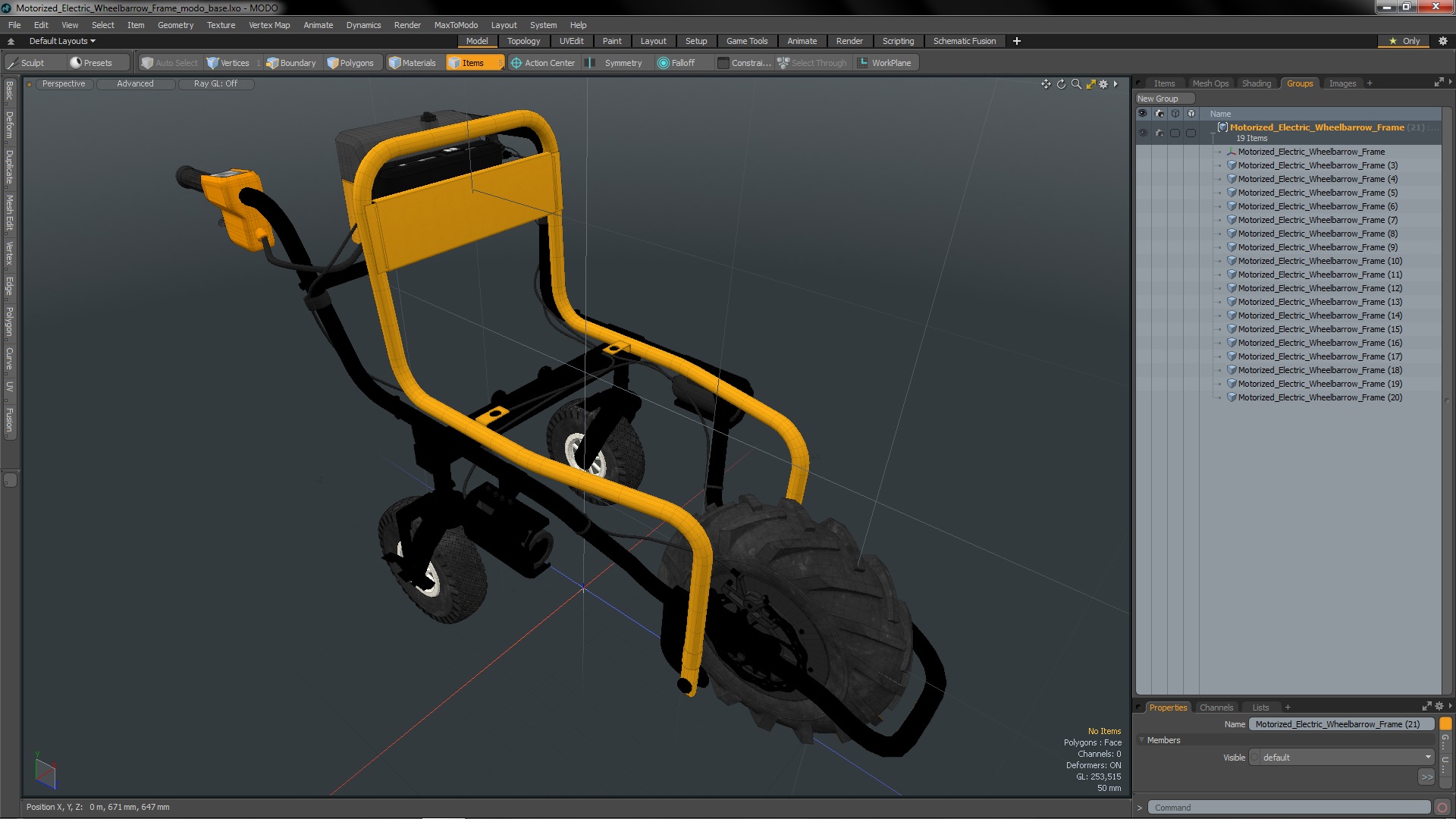1456x819 pixels.
Task: Toggle the third column checkbox of group row
Action: click(1175, 133)
